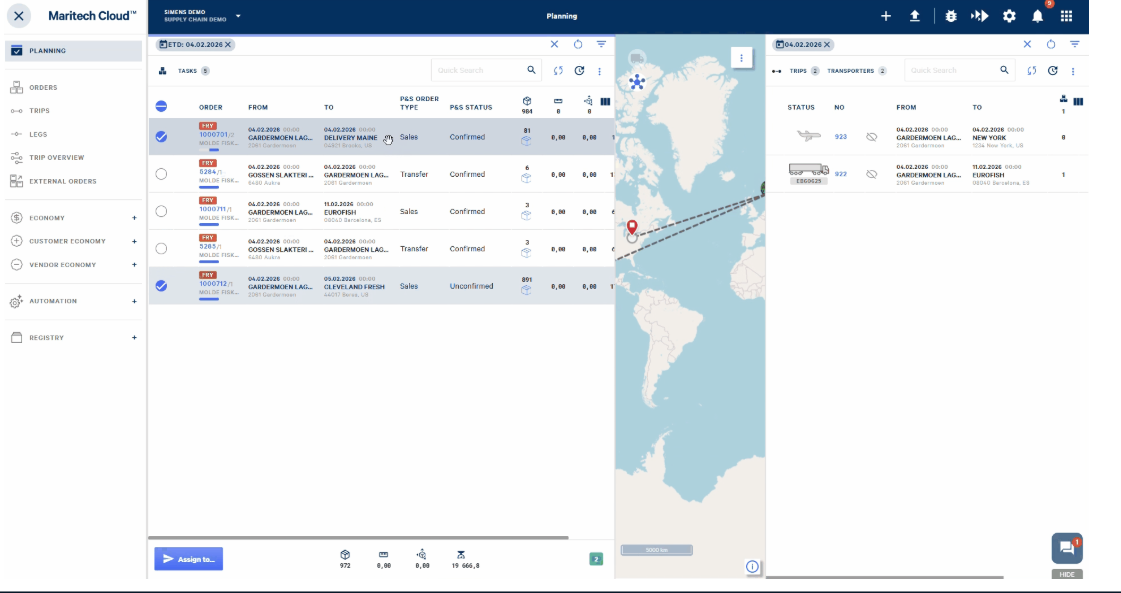Expand the Registry section
The width and height of the screenshot is (1121, 593).
coord(134,338)
